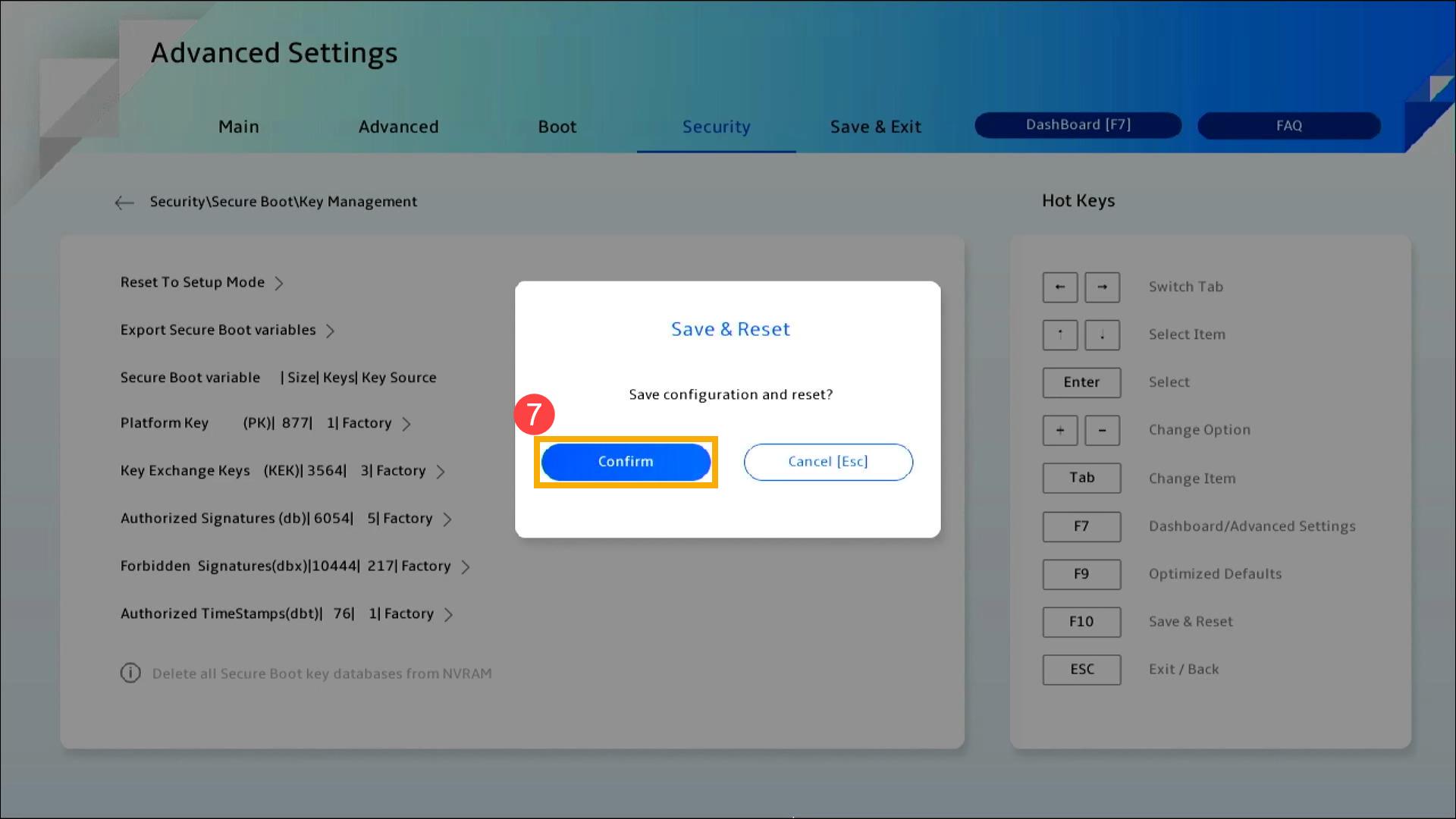1456x819 pixels.
Task: Click the info icon near Delete message
Action: pyautogui.click(x=130, y=673)
